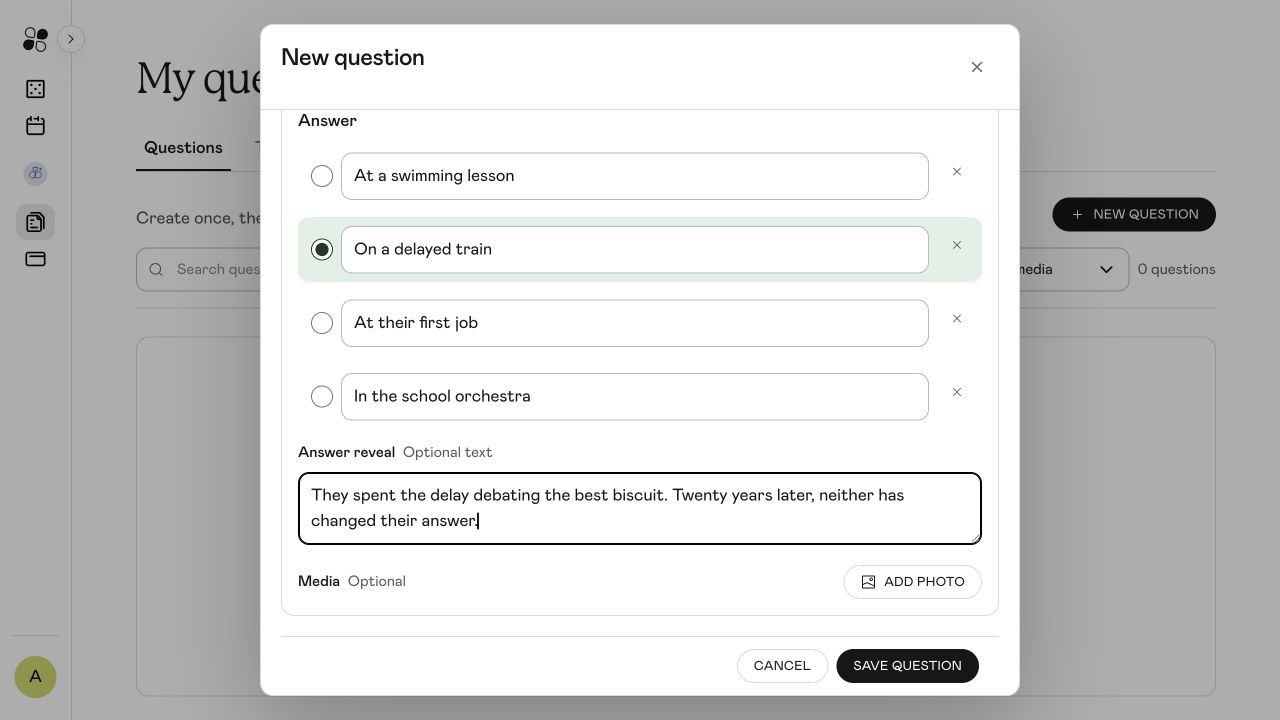Image resolution: width=1280 pixels, height=720 pixels.
Task: Click the wedding rings icon in the sidebar
Action: pyautogui.click(x=35, y=174)
